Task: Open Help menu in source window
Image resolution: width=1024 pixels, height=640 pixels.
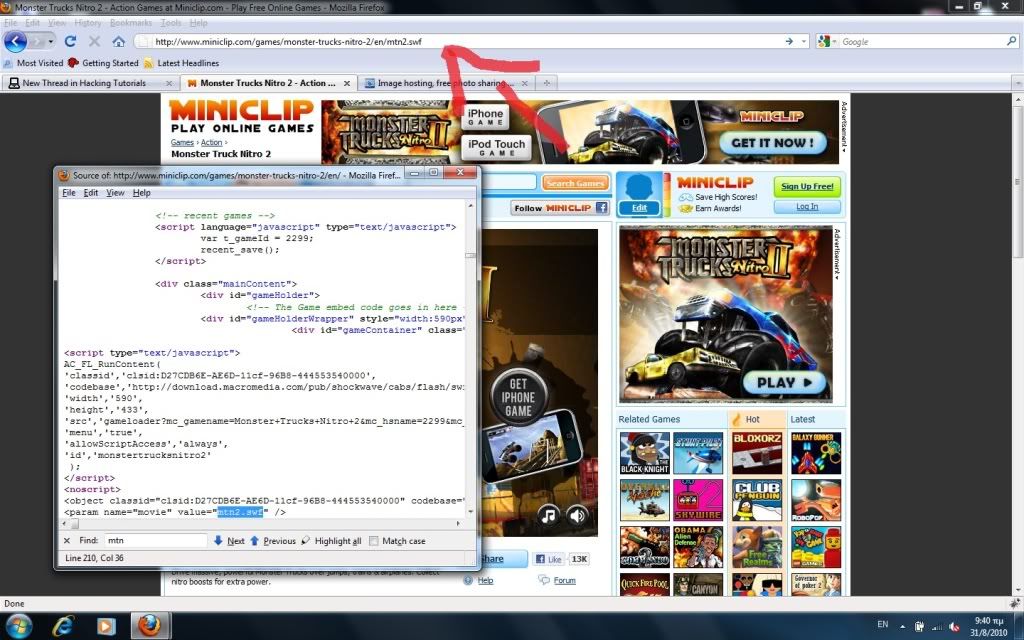Action: coord(141,193)
